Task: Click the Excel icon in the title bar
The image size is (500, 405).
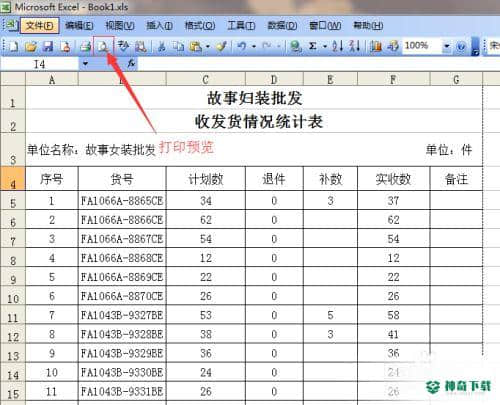Action: 5,7
